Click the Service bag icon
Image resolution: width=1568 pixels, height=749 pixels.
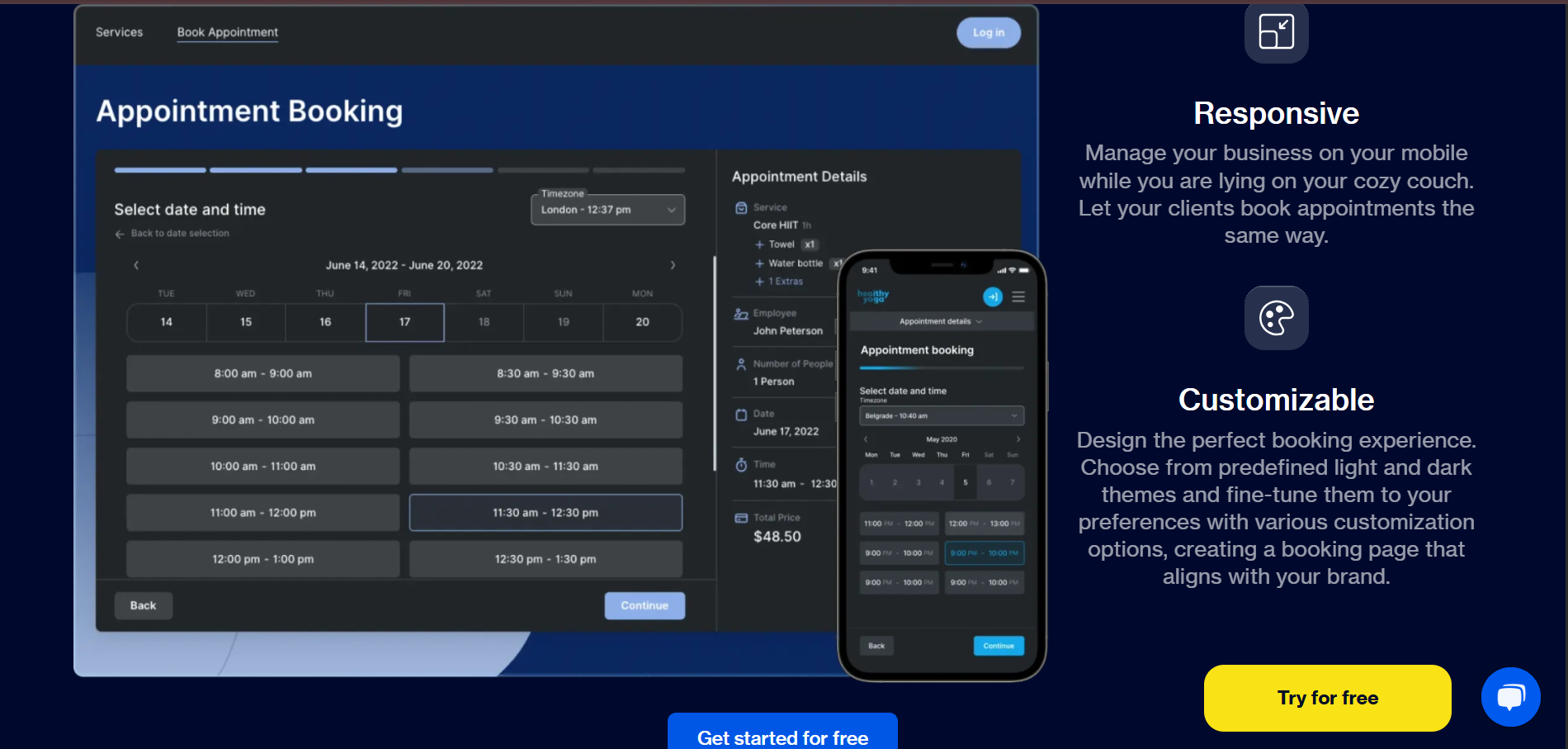741,207
